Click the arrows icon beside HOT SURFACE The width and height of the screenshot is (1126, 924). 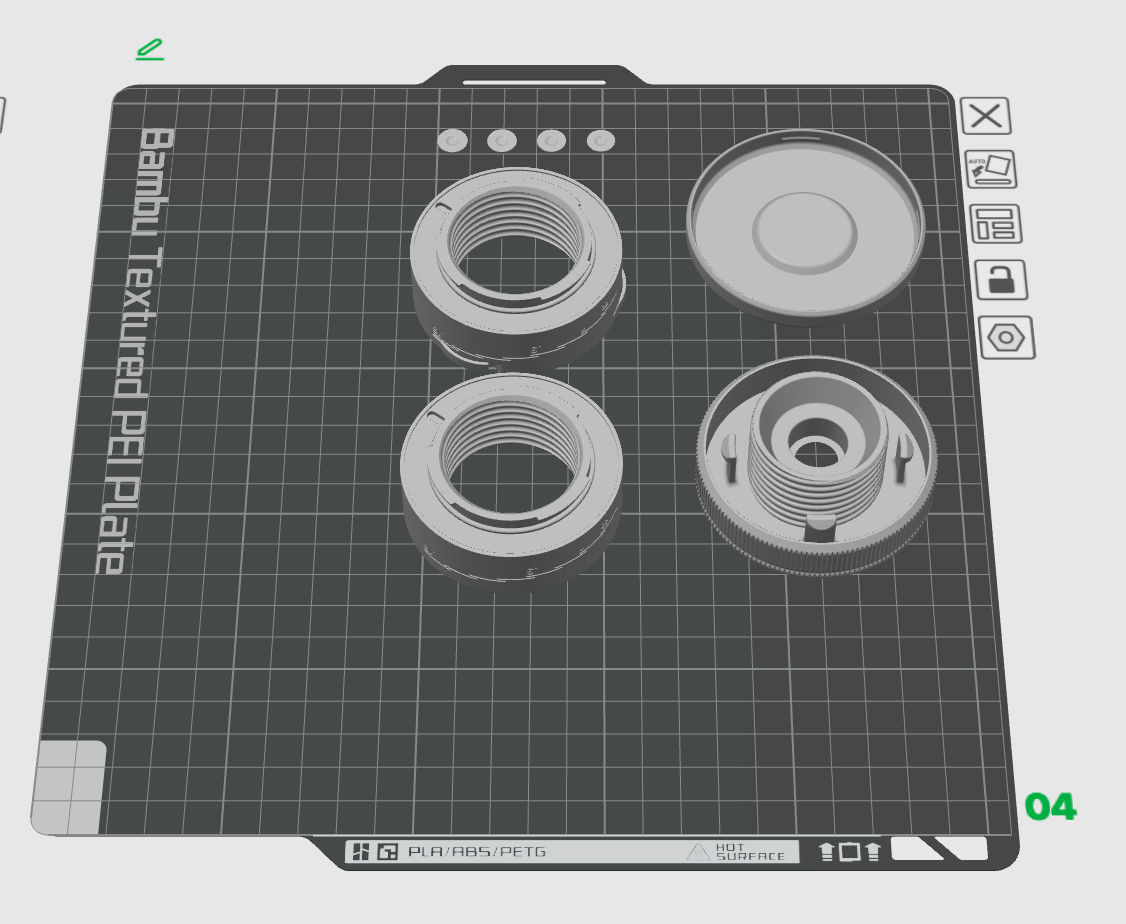(x=848, y=852)
